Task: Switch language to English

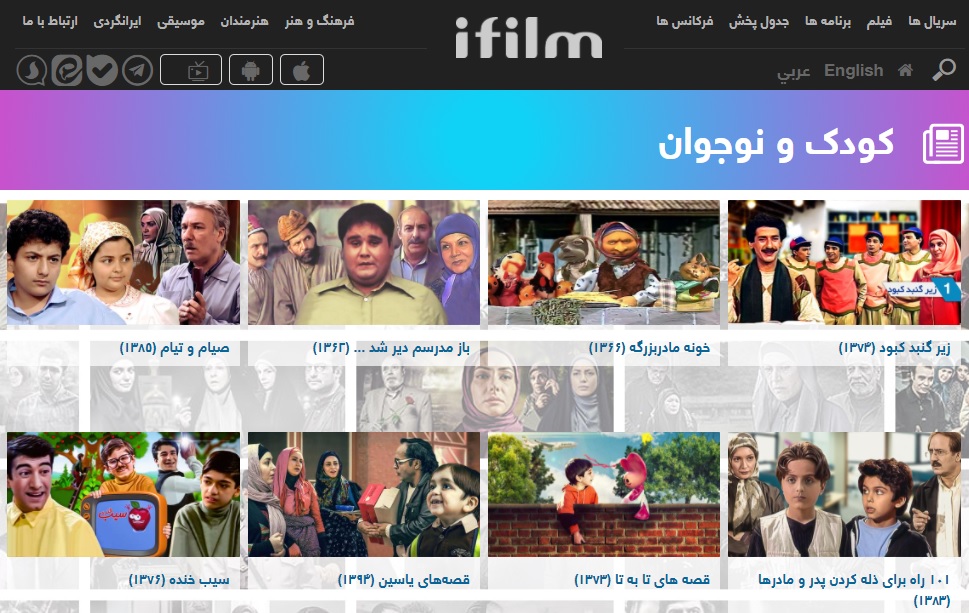Action: (853, 70)
